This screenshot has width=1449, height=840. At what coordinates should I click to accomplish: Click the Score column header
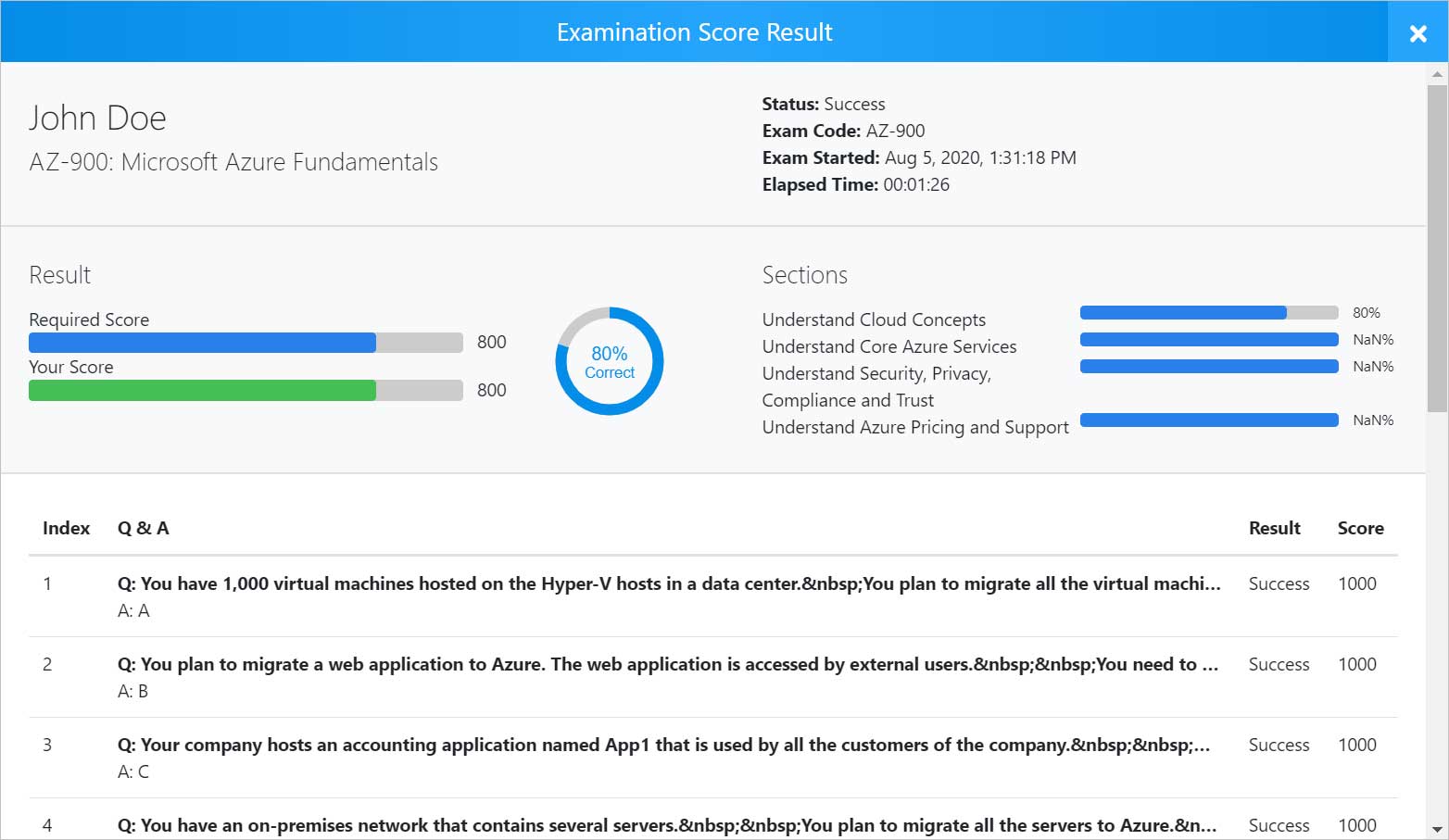click(x=1361, y=528)
